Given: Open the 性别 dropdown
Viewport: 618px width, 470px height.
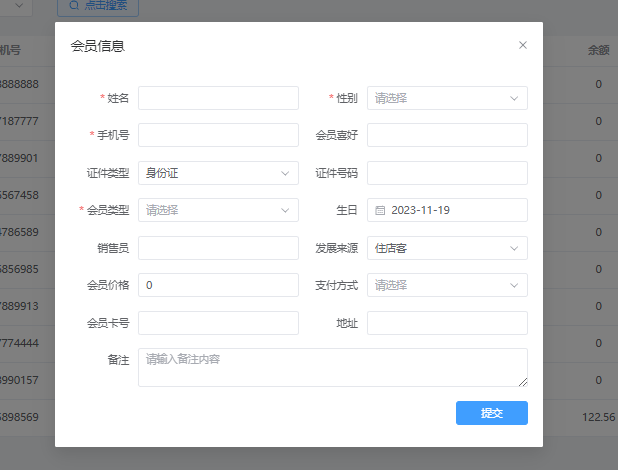Looking at the screenshot, I should (447, 98).
